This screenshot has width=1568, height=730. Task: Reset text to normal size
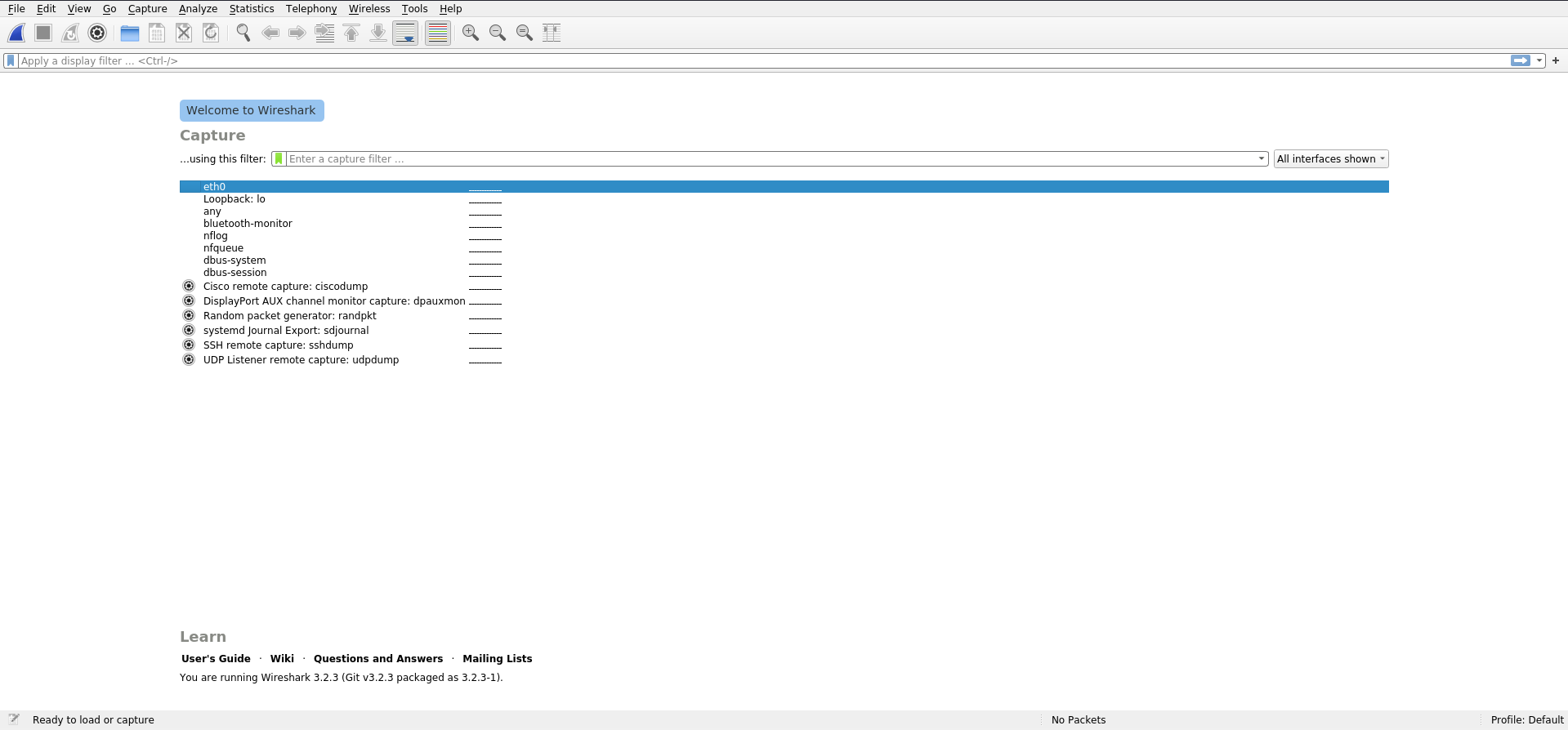point(525,33)
